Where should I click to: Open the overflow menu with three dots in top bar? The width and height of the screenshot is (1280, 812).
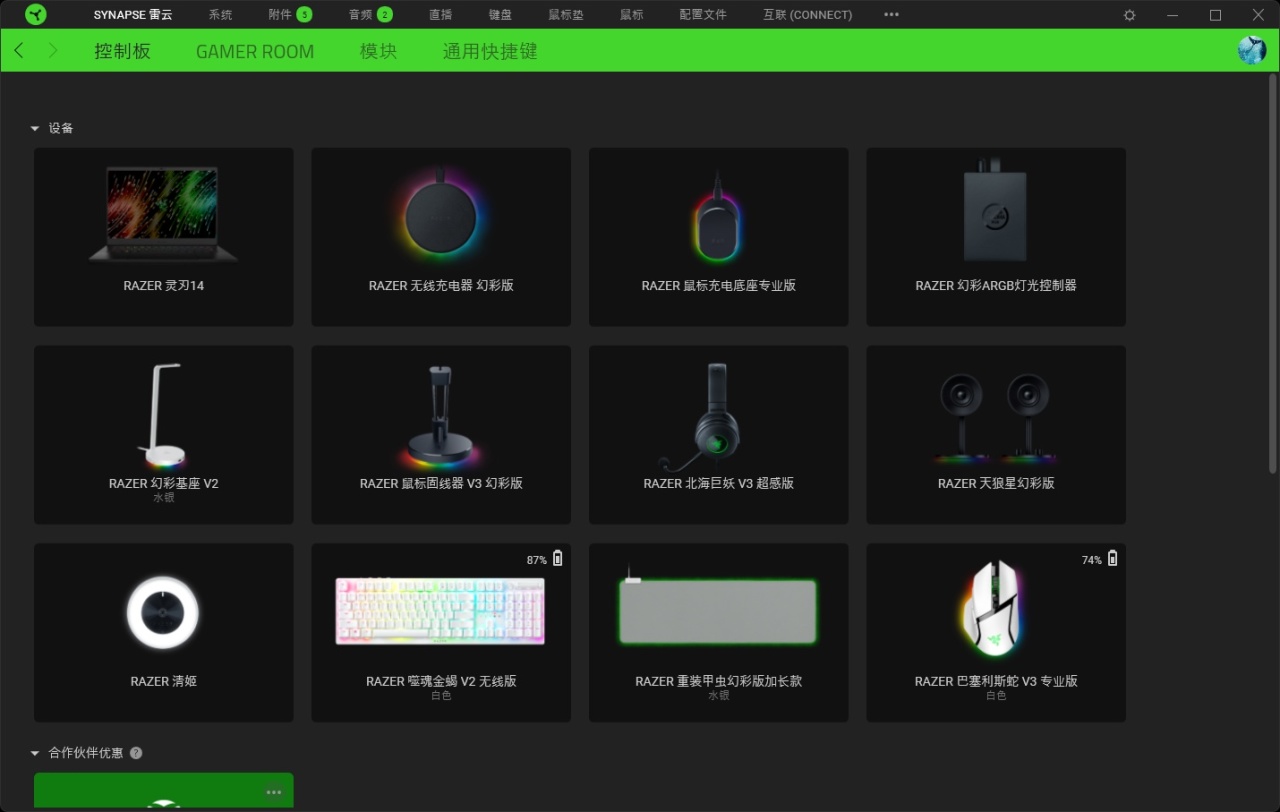pyautogui.click(x=892, y=15)
